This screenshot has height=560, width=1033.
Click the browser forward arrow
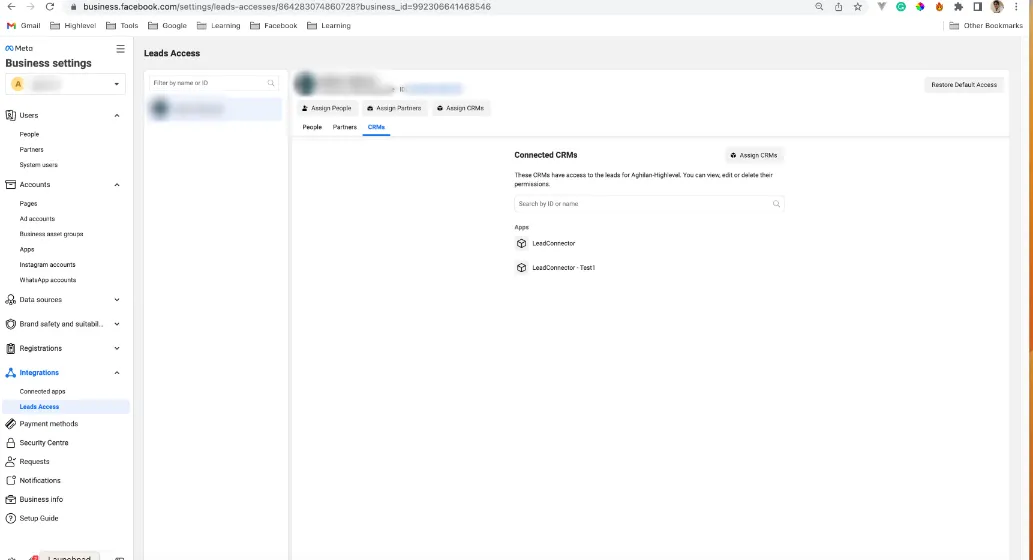[30, 7]
